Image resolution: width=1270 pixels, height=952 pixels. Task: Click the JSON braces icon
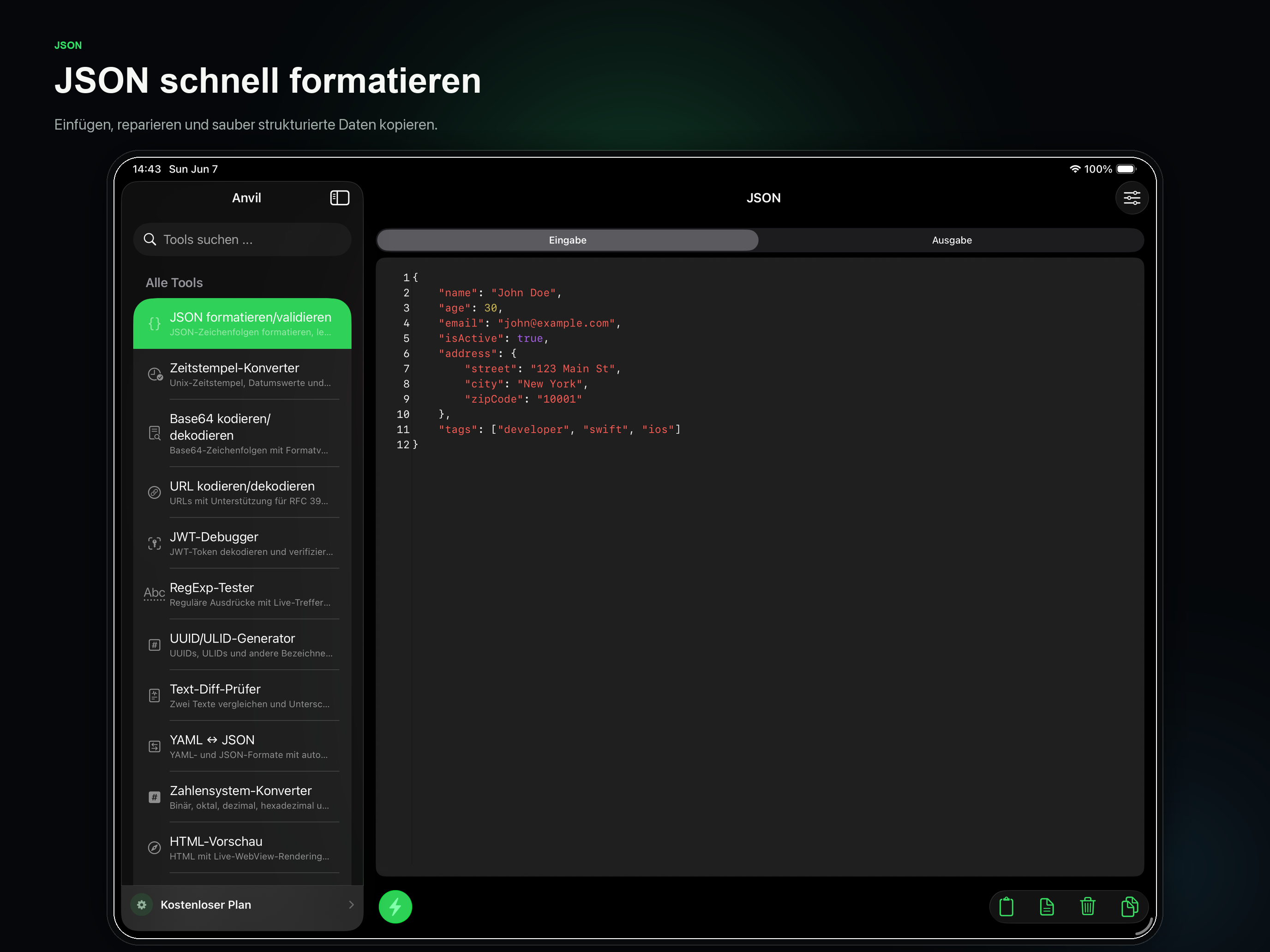[155, 324]
